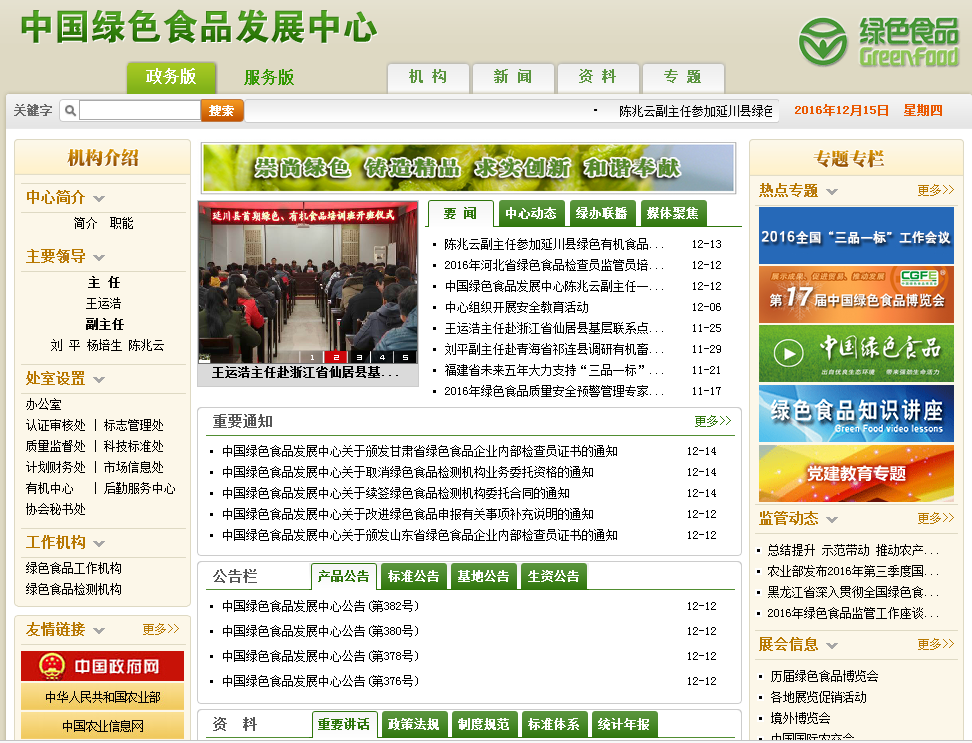Screen dimensions: 972x743
Task: Expand the 监管动态 section arrow
Action: (x=832, y=520)
